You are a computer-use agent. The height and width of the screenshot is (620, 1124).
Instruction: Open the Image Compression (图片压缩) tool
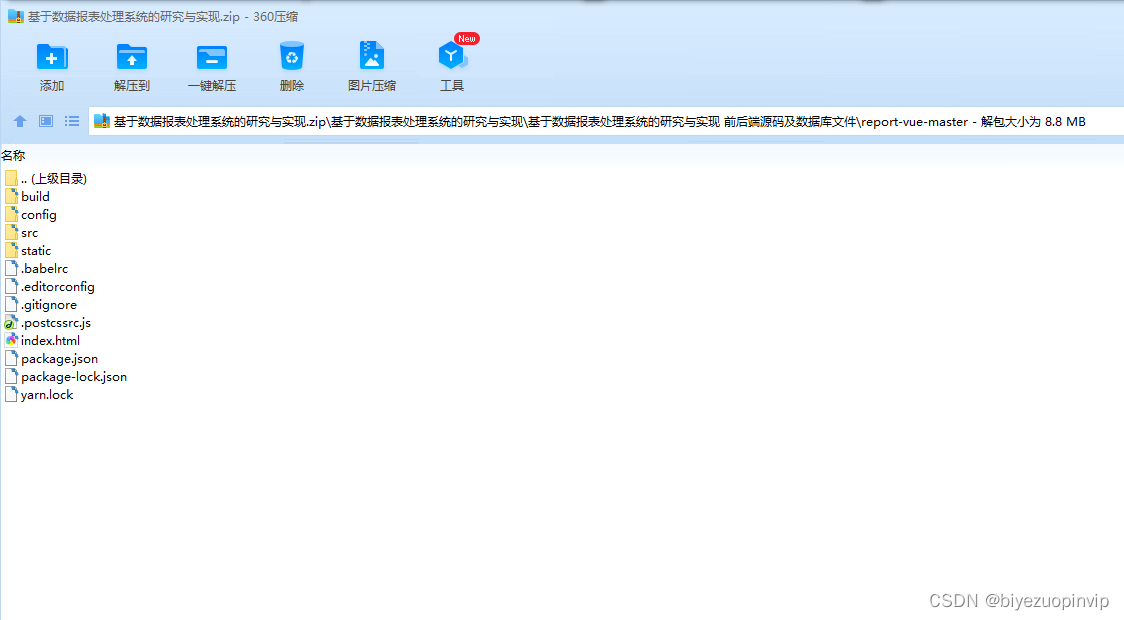click(372, 57)
